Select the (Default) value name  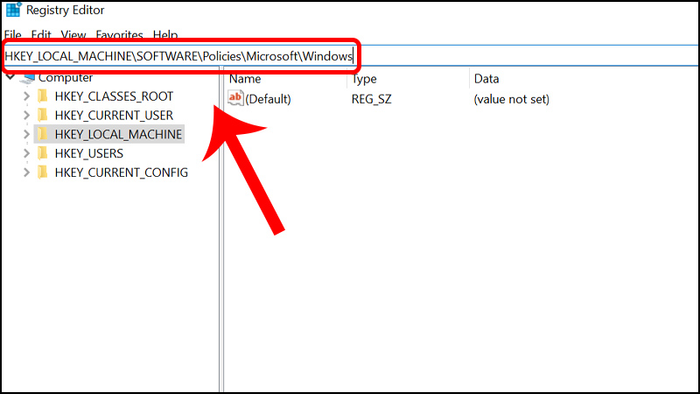point(268,99)
